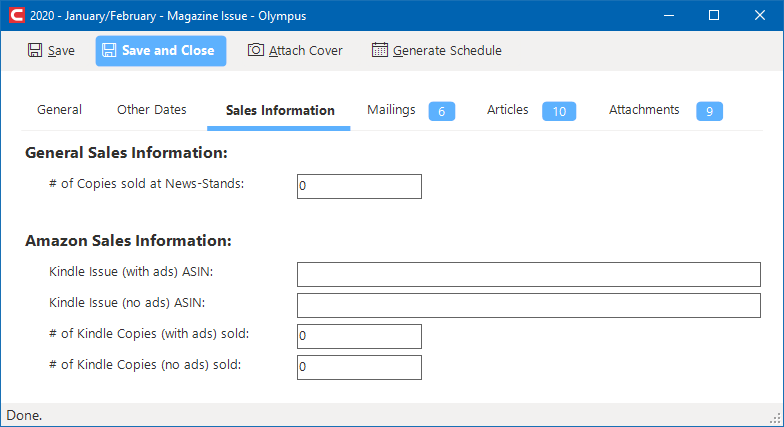Click the Save label
The height and width of the screenshot is (427, 784).
pyautogui.click(x=61, y=50)
